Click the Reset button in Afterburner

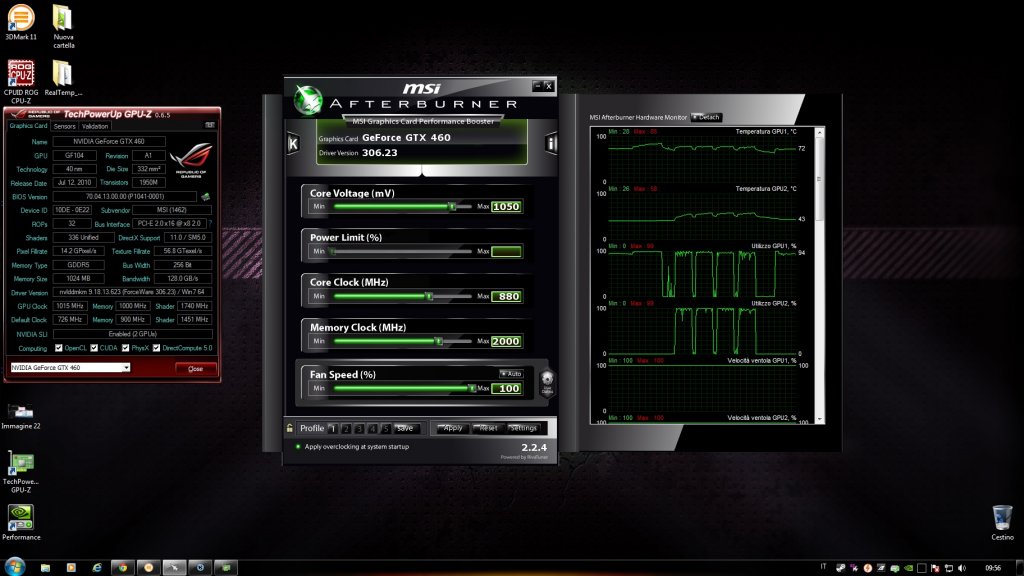(x=487, y=428)
